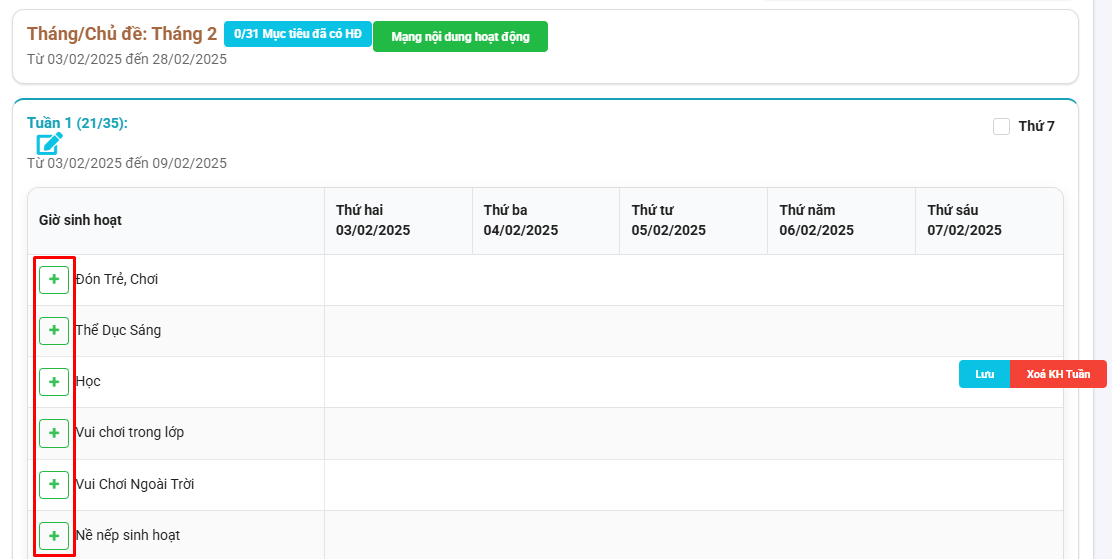The width and height of the screenshot is (1112, 559).
Task: Choose the Thứ năm 06/02/2025 column header
Action: point(816,220)
